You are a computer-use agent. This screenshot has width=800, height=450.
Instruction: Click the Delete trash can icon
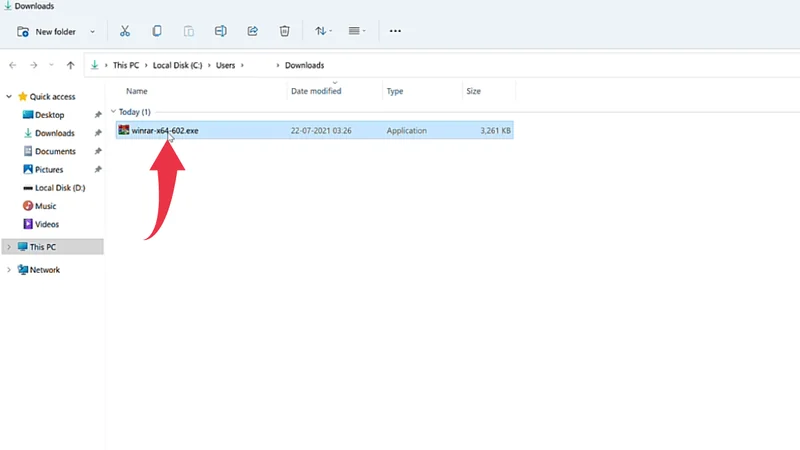pyautogui.click(x=284, y=31)
